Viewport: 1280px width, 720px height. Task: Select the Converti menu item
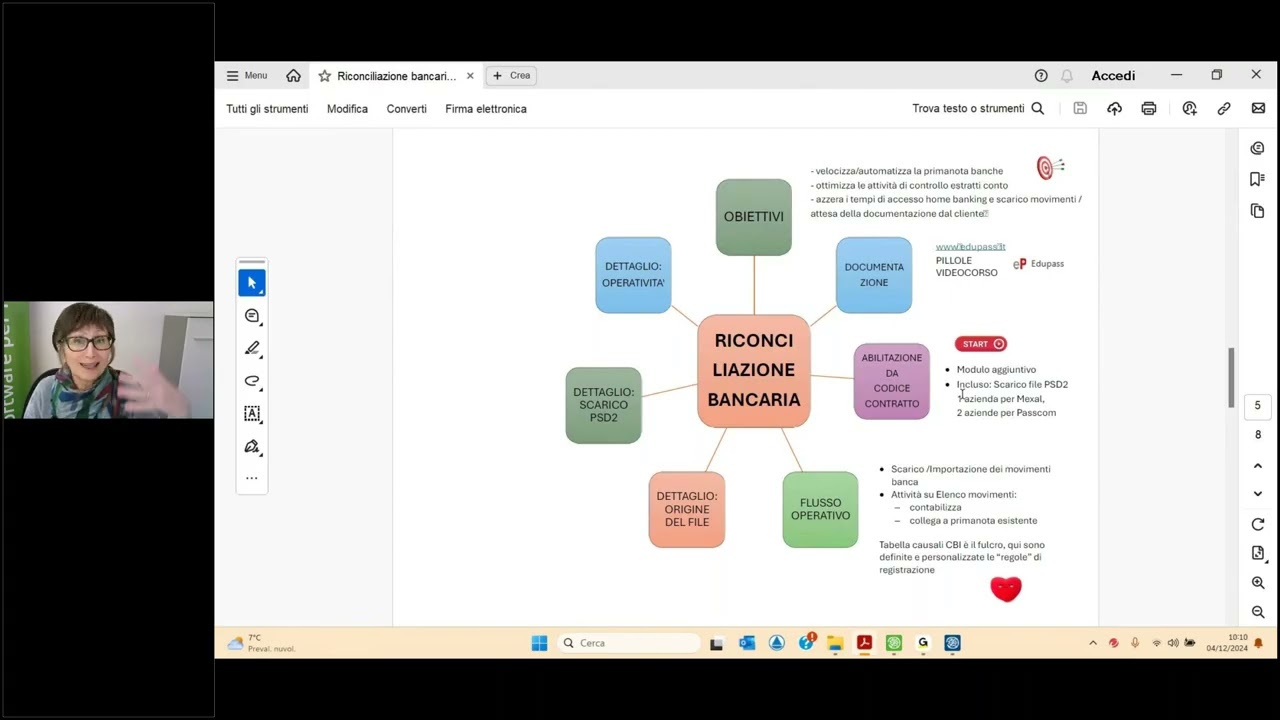coord(407,109)
